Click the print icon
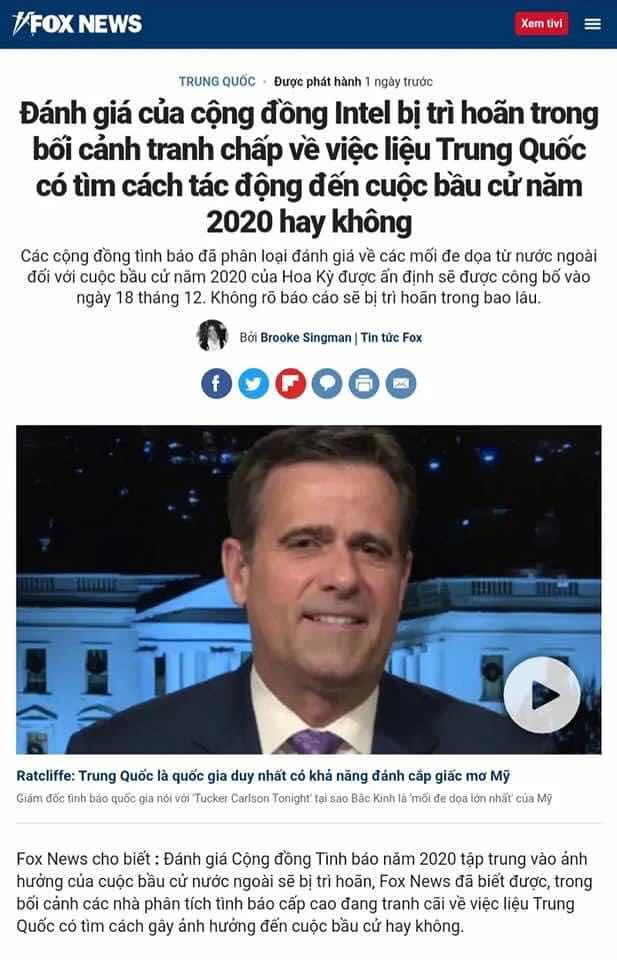The width and height of the screenshot is (617, 960). pos(364,384)
